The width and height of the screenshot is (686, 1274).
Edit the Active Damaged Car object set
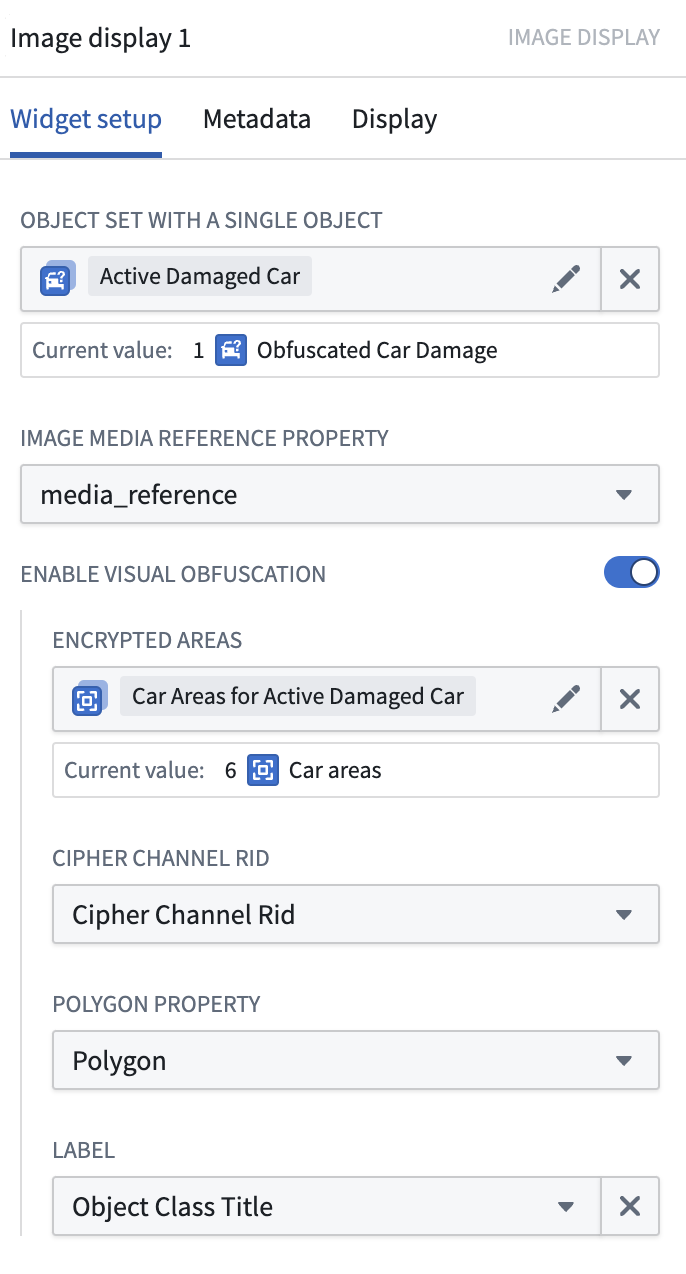click(x=566, y=278)
